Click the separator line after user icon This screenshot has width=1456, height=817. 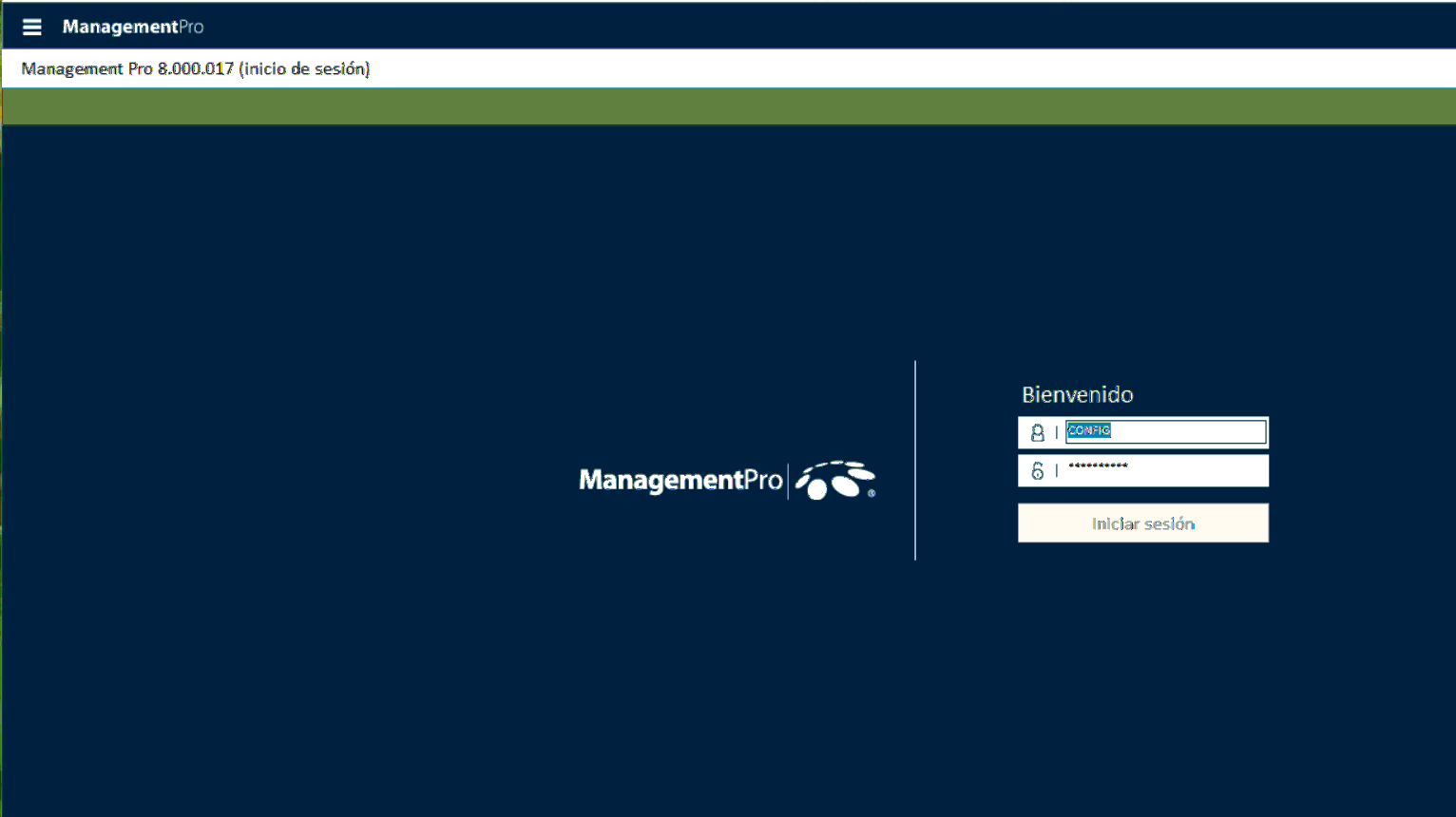(1056, 433)
